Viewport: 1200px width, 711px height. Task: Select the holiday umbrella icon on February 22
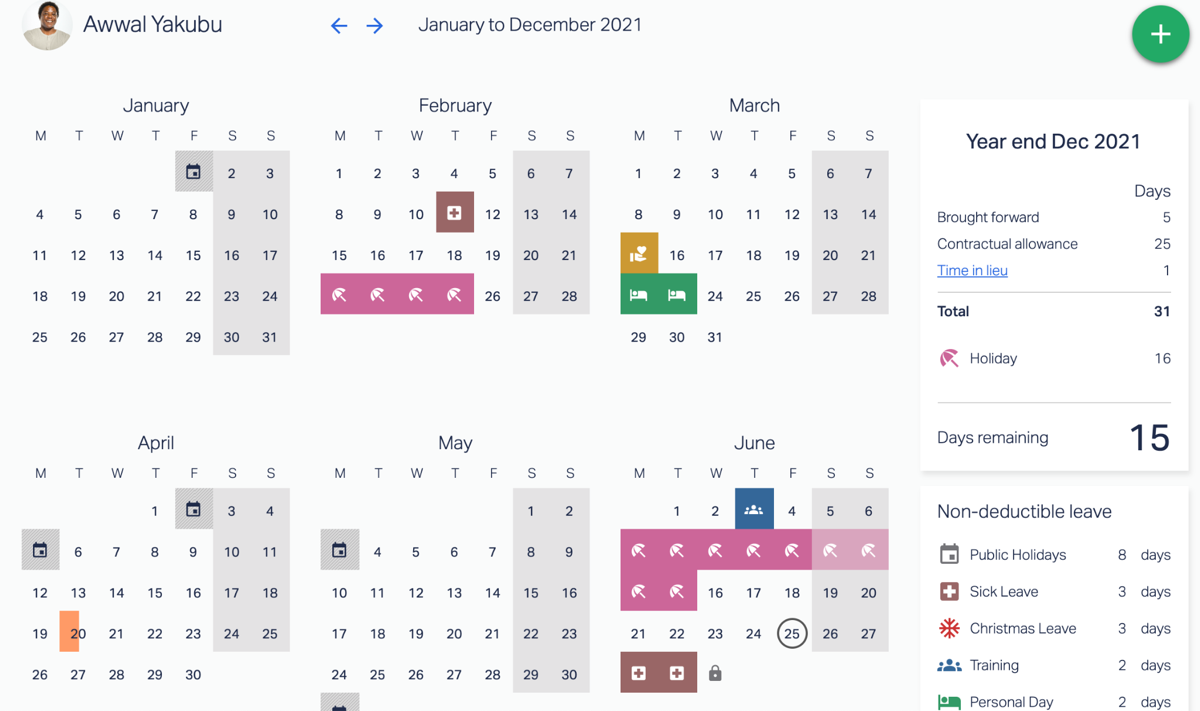pyautogui.click(x=340, y=295)
